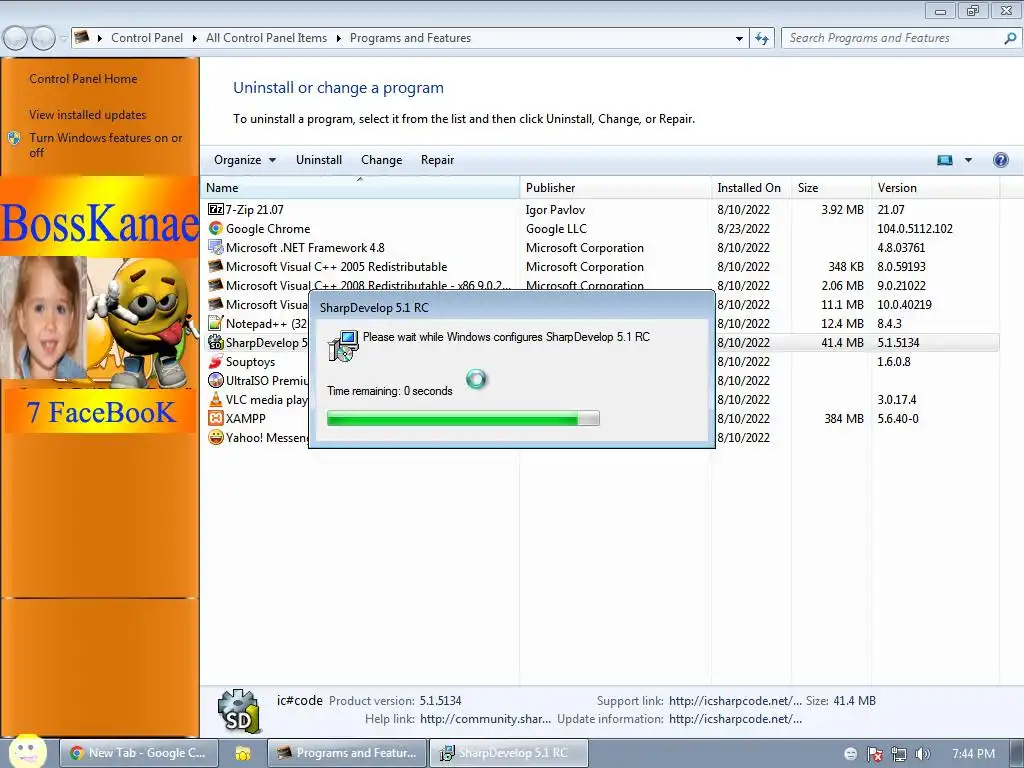Open Control Panel Home link
This screenshot has width=1024, height=768.
(83, 79)
